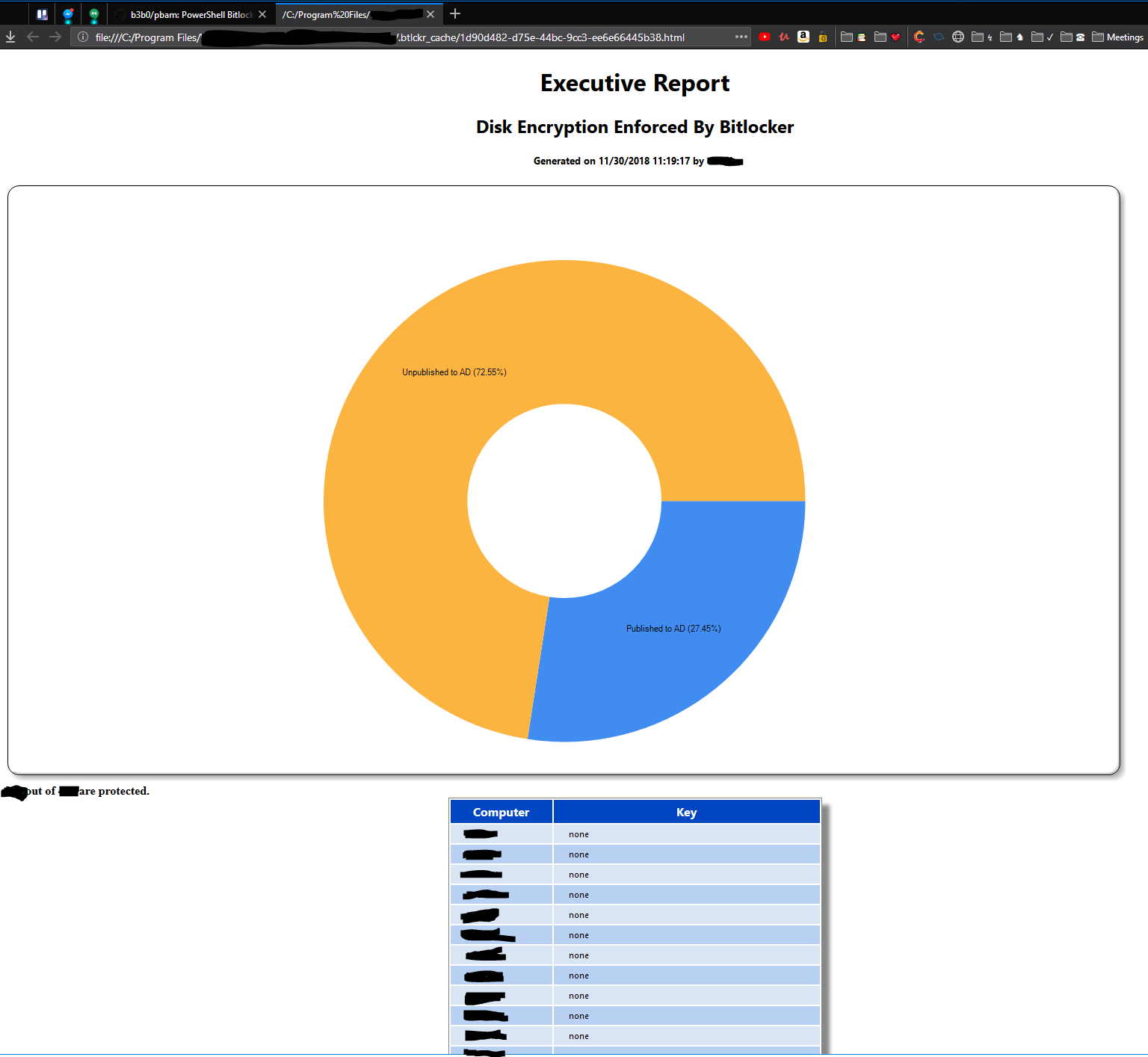Open the telephone bookmark folder

pyautogui.click(x=1073, y=37)
